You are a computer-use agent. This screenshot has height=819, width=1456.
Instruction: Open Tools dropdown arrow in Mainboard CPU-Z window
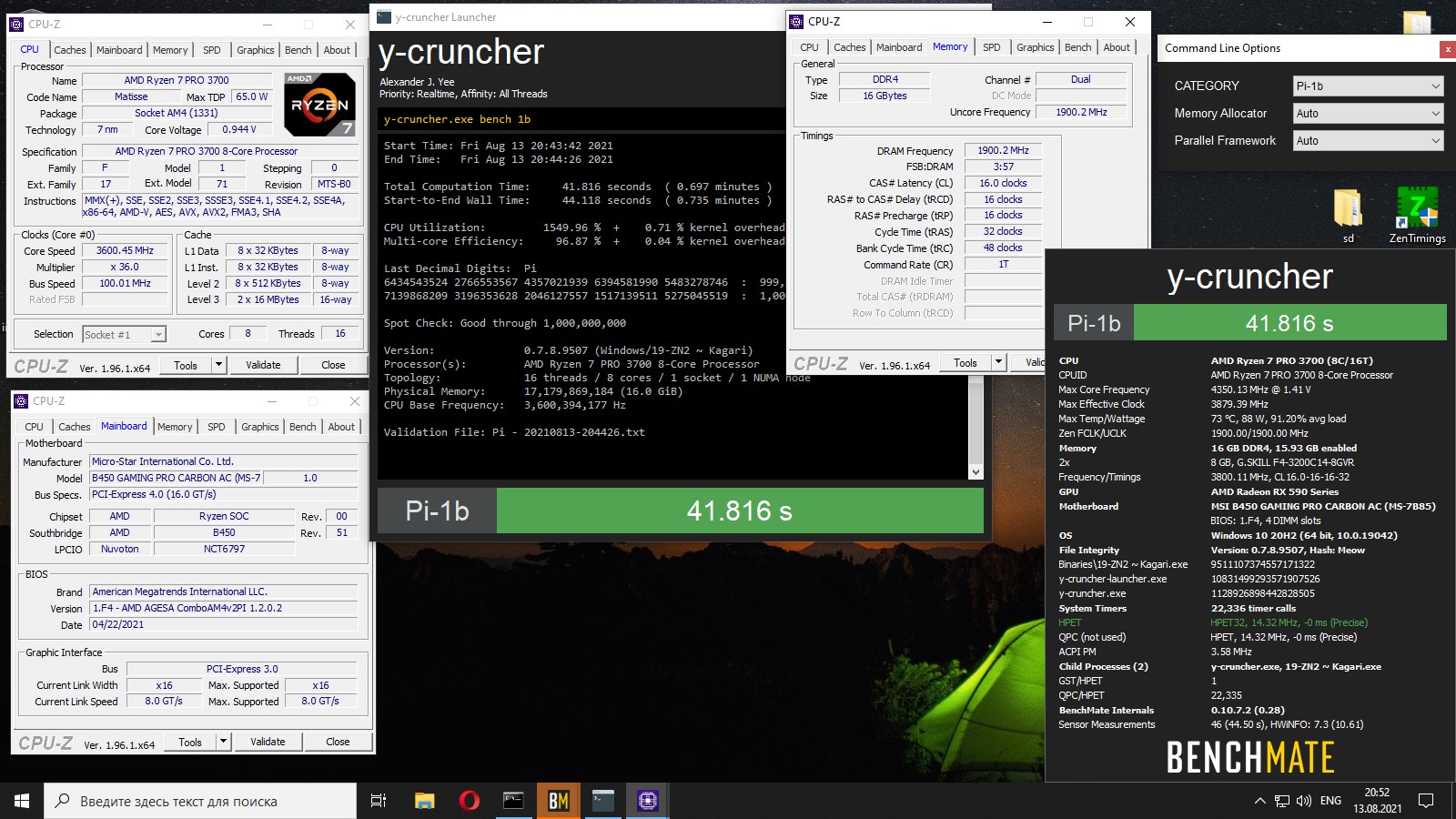point(223,742)
